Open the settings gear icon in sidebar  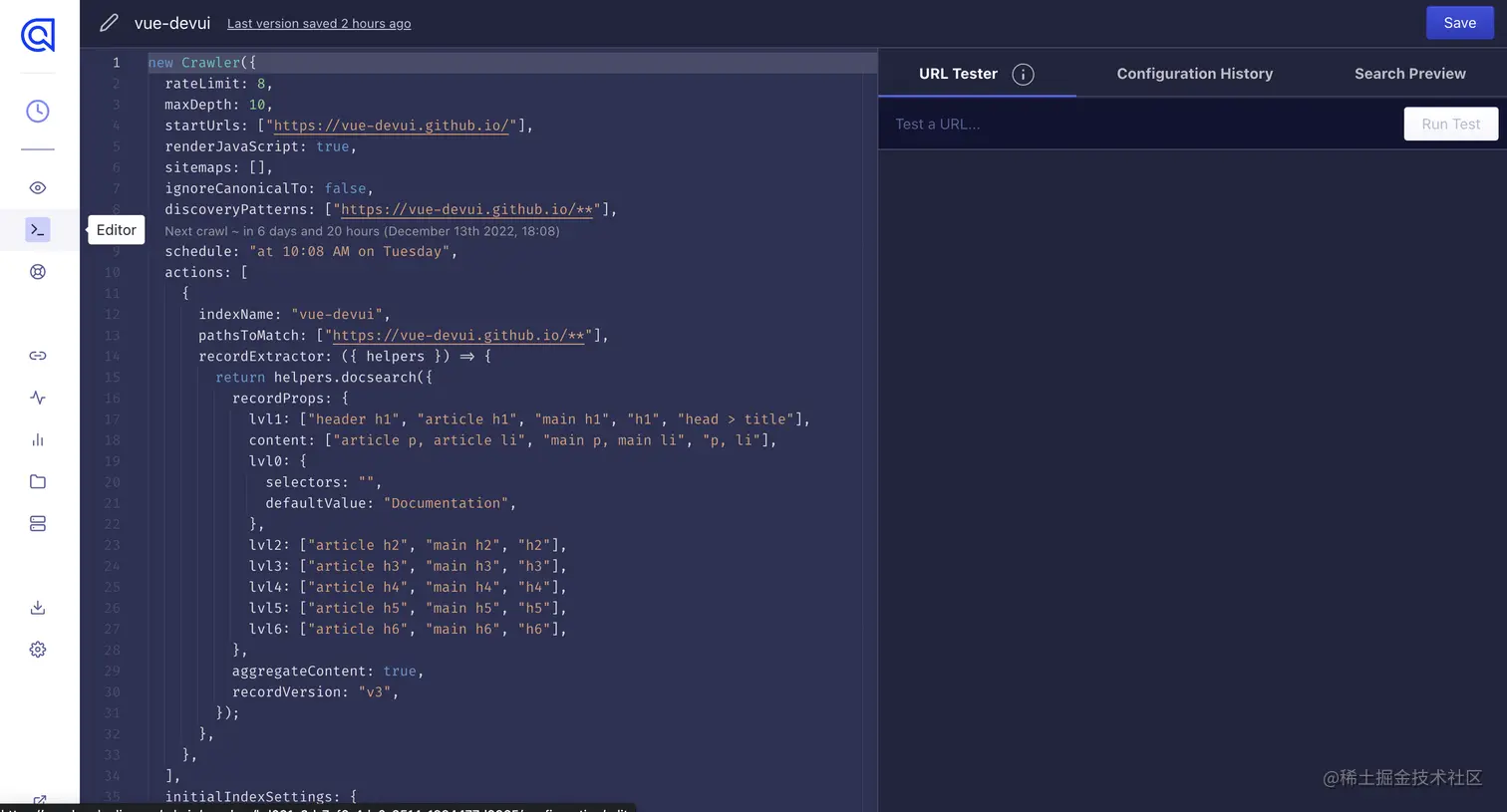pyautogui.click(x=38, y=650)
